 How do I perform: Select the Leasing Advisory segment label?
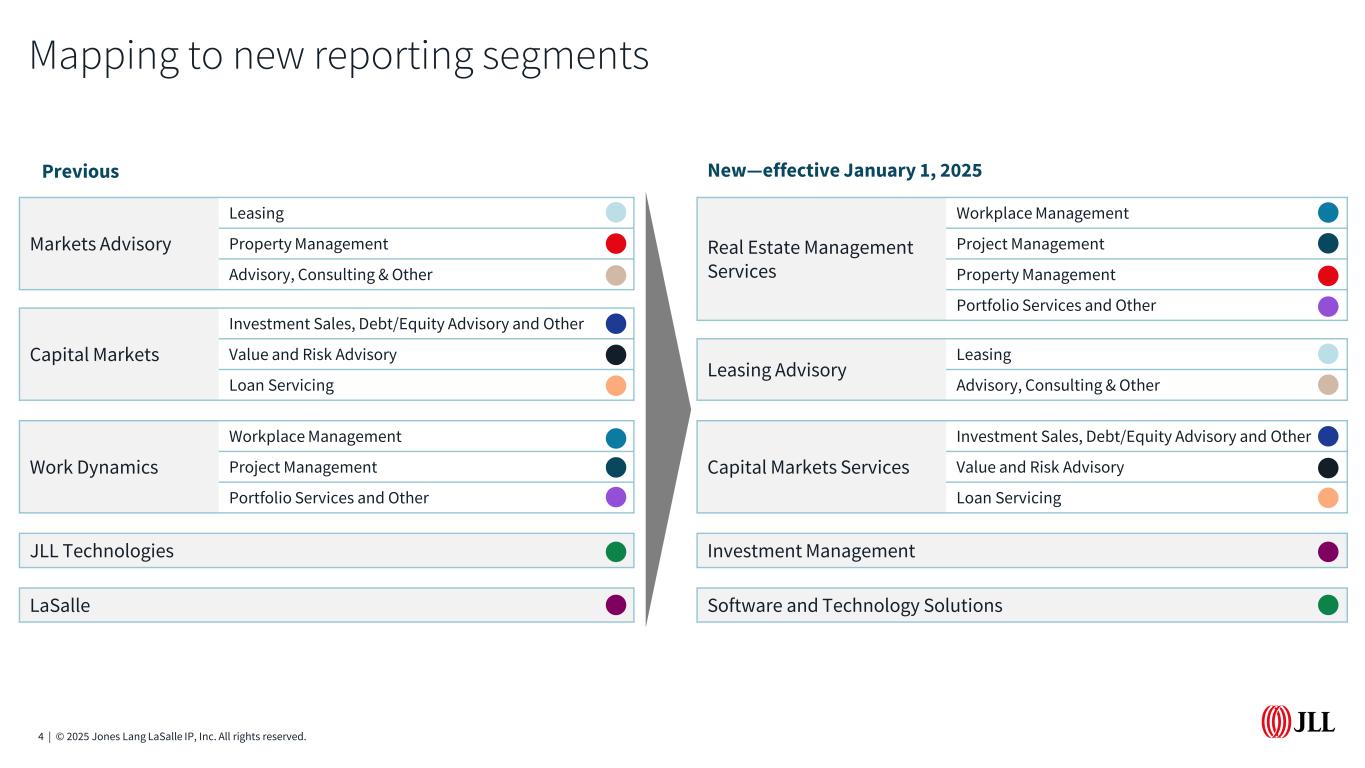tap(776, 370)
